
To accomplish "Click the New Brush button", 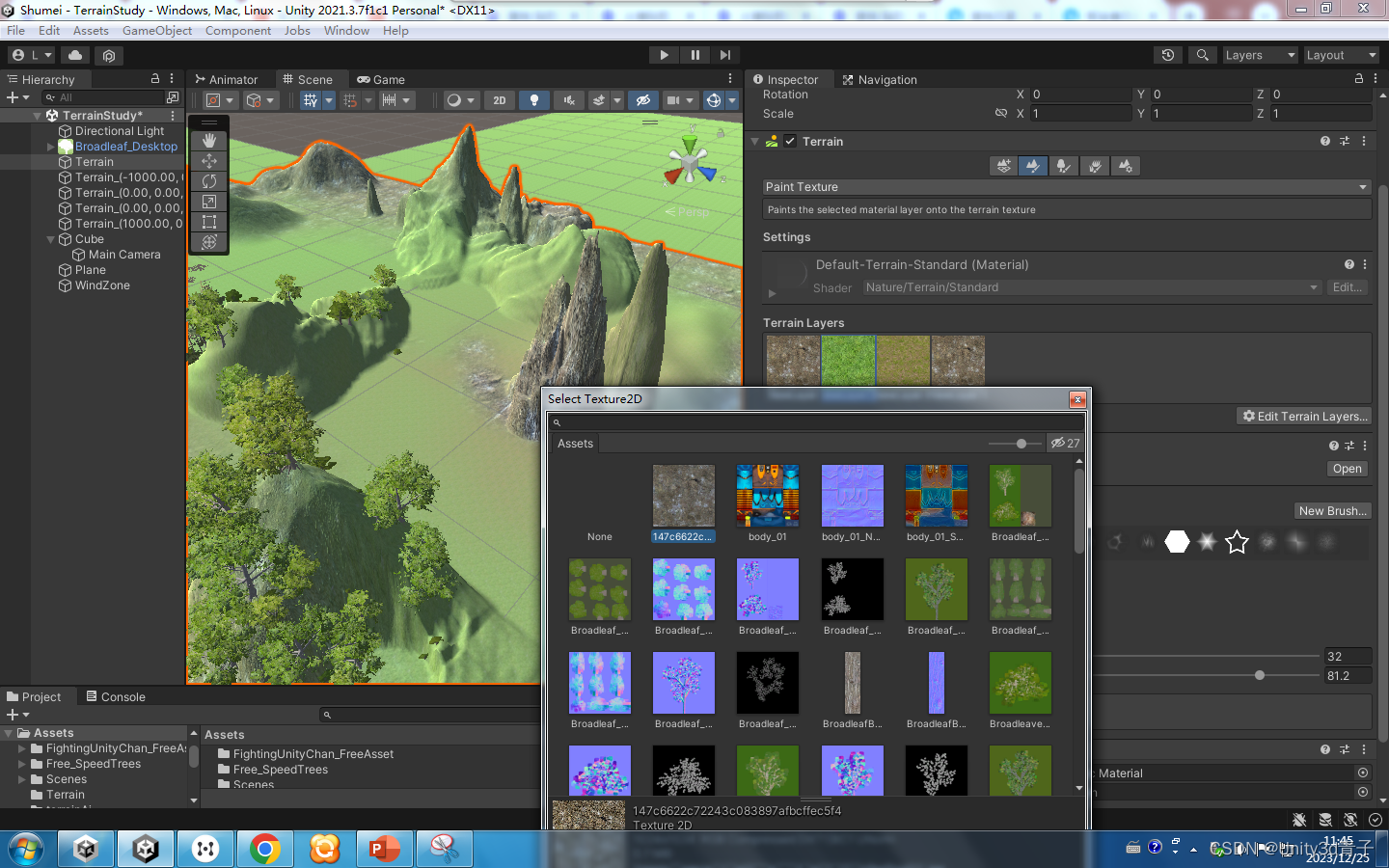I will [x=1332, y=511].
